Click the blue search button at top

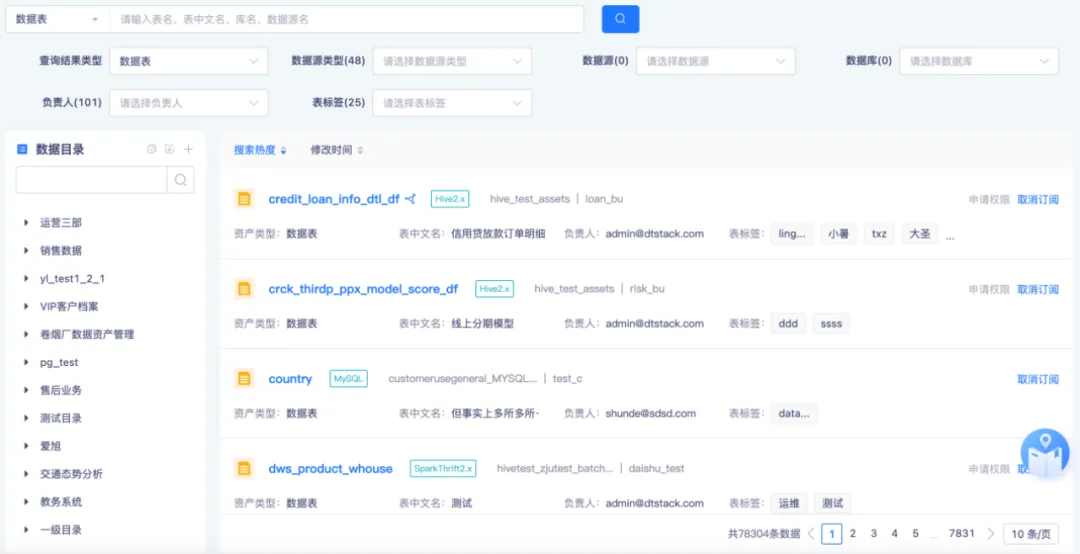(620, 19)
